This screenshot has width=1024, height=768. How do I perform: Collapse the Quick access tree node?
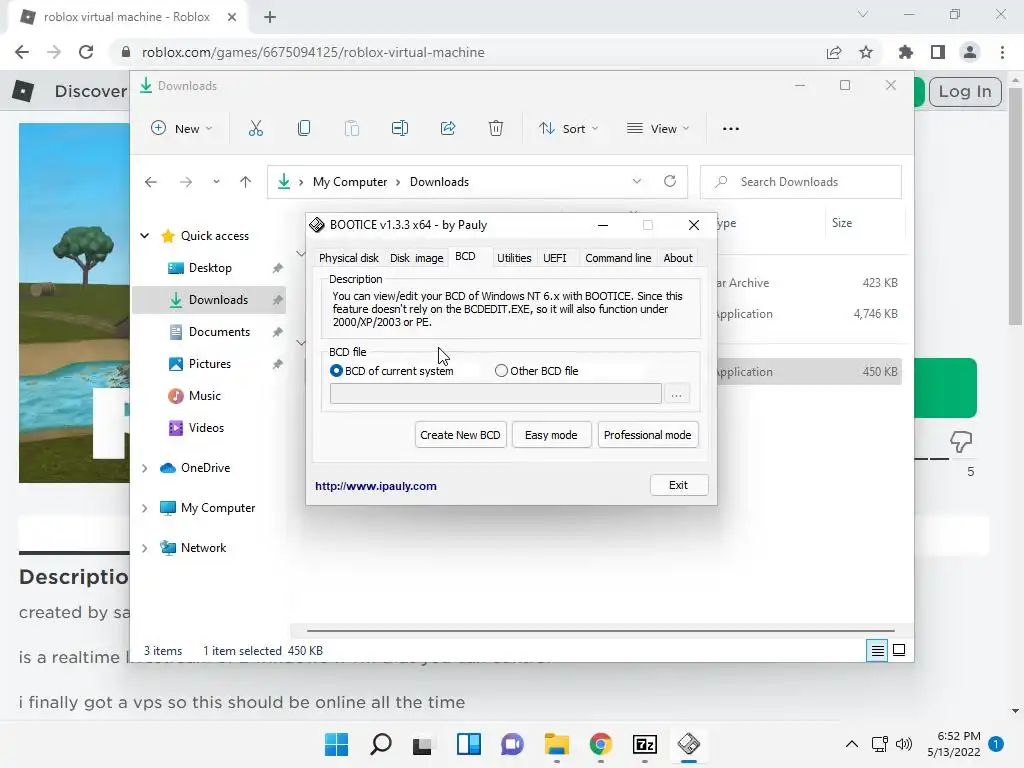pyautogui.click(x=145, y=236)
